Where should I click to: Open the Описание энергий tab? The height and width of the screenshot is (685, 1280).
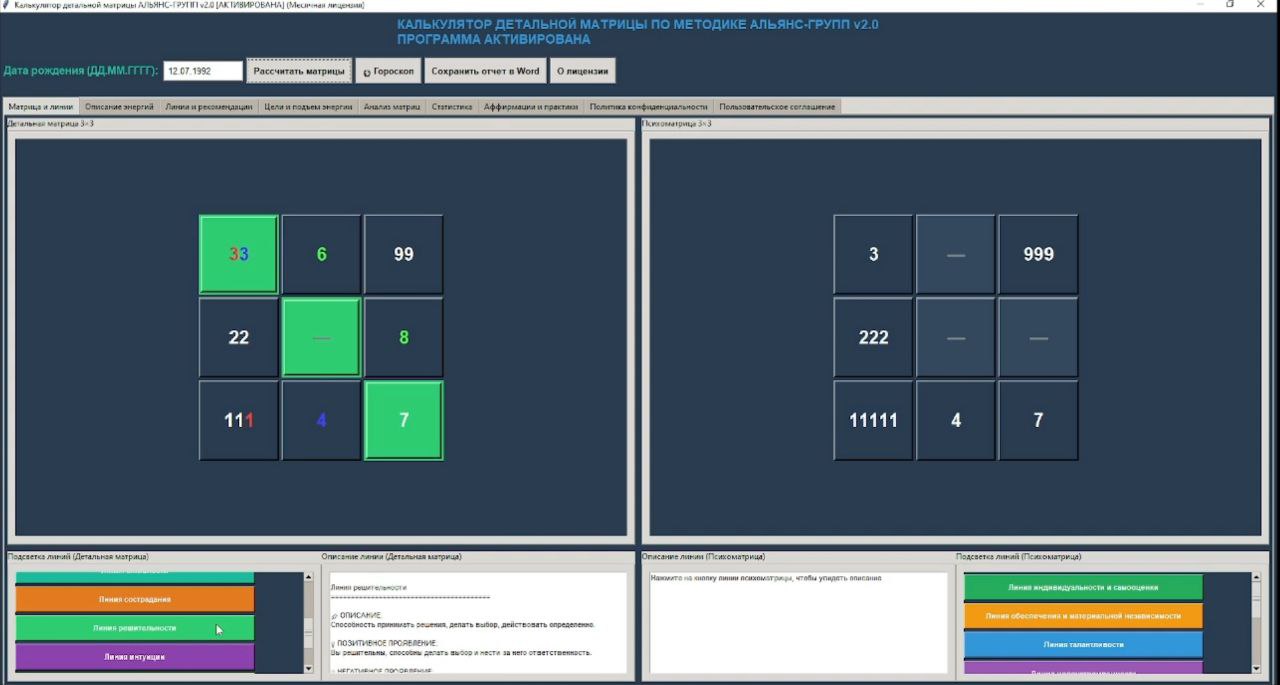tap(119, 106)
